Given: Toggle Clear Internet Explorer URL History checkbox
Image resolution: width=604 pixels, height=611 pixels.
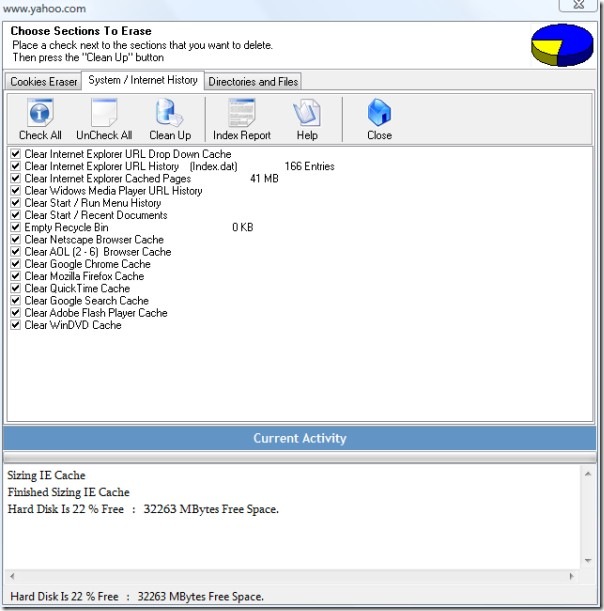Looking at the screenshot, I should 16,166.
